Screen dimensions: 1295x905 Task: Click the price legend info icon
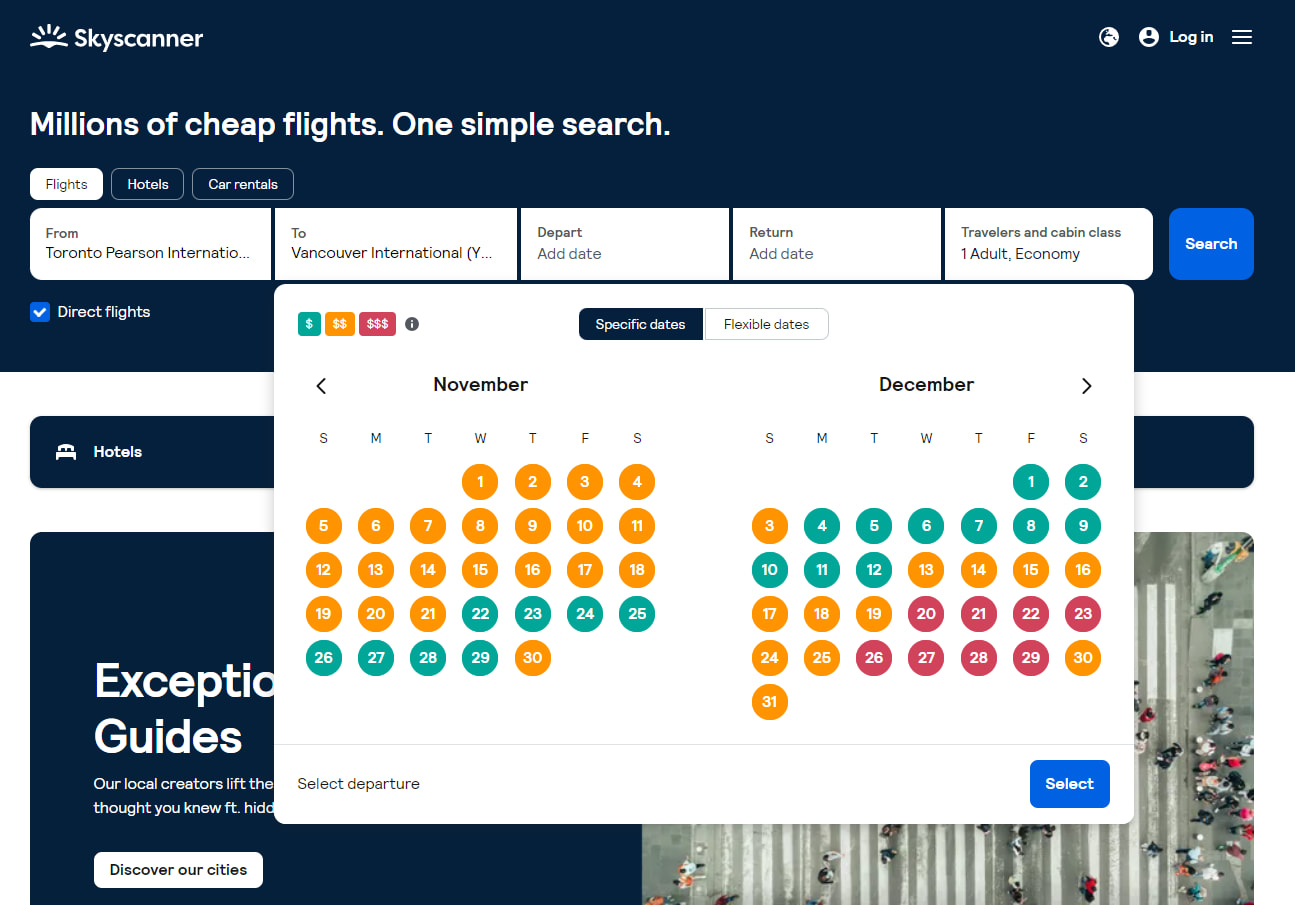[x=411, y=323]
